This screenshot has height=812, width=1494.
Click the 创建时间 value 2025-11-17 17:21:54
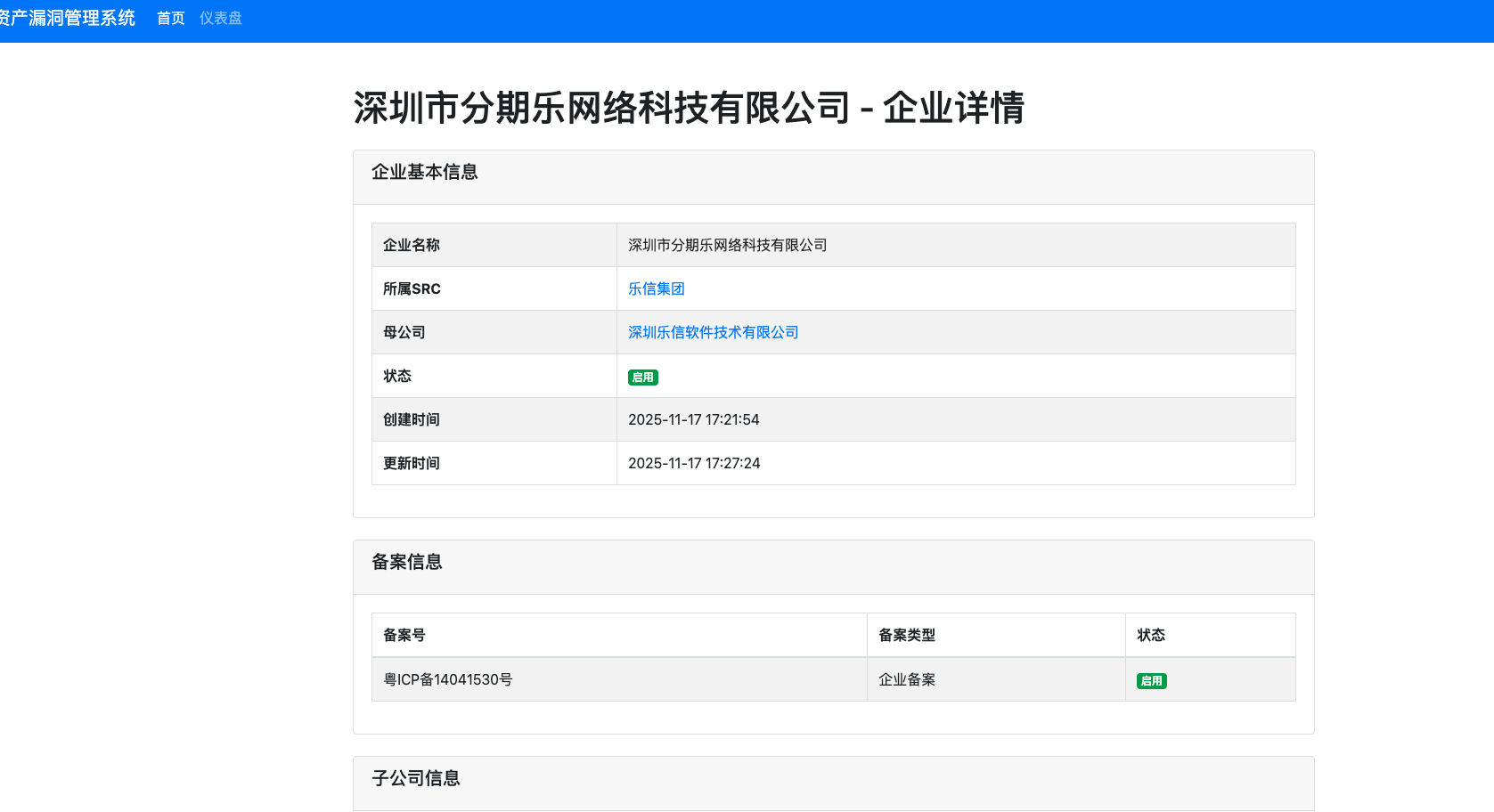point(693,419)
